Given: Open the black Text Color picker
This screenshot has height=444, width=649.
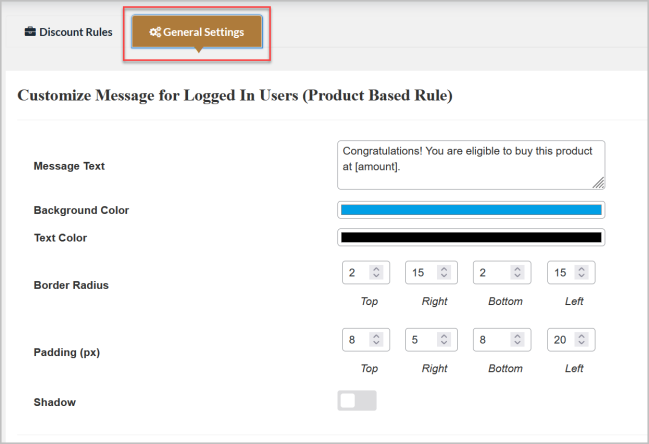Looking at the screenshot, I should [471, 238].
